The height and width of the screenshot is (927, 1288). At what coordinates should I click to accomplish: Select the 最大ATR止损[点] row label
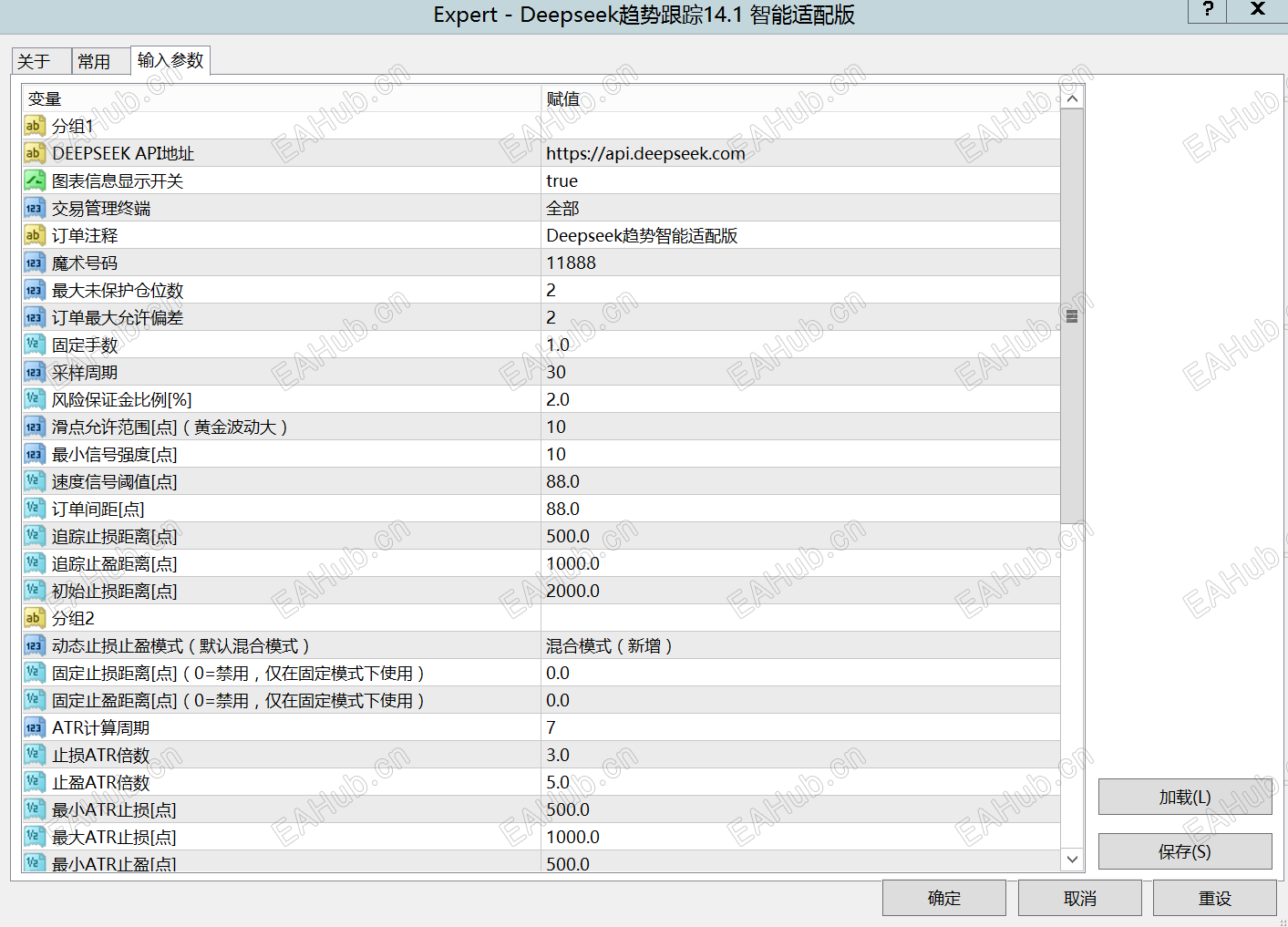[114, 838]
